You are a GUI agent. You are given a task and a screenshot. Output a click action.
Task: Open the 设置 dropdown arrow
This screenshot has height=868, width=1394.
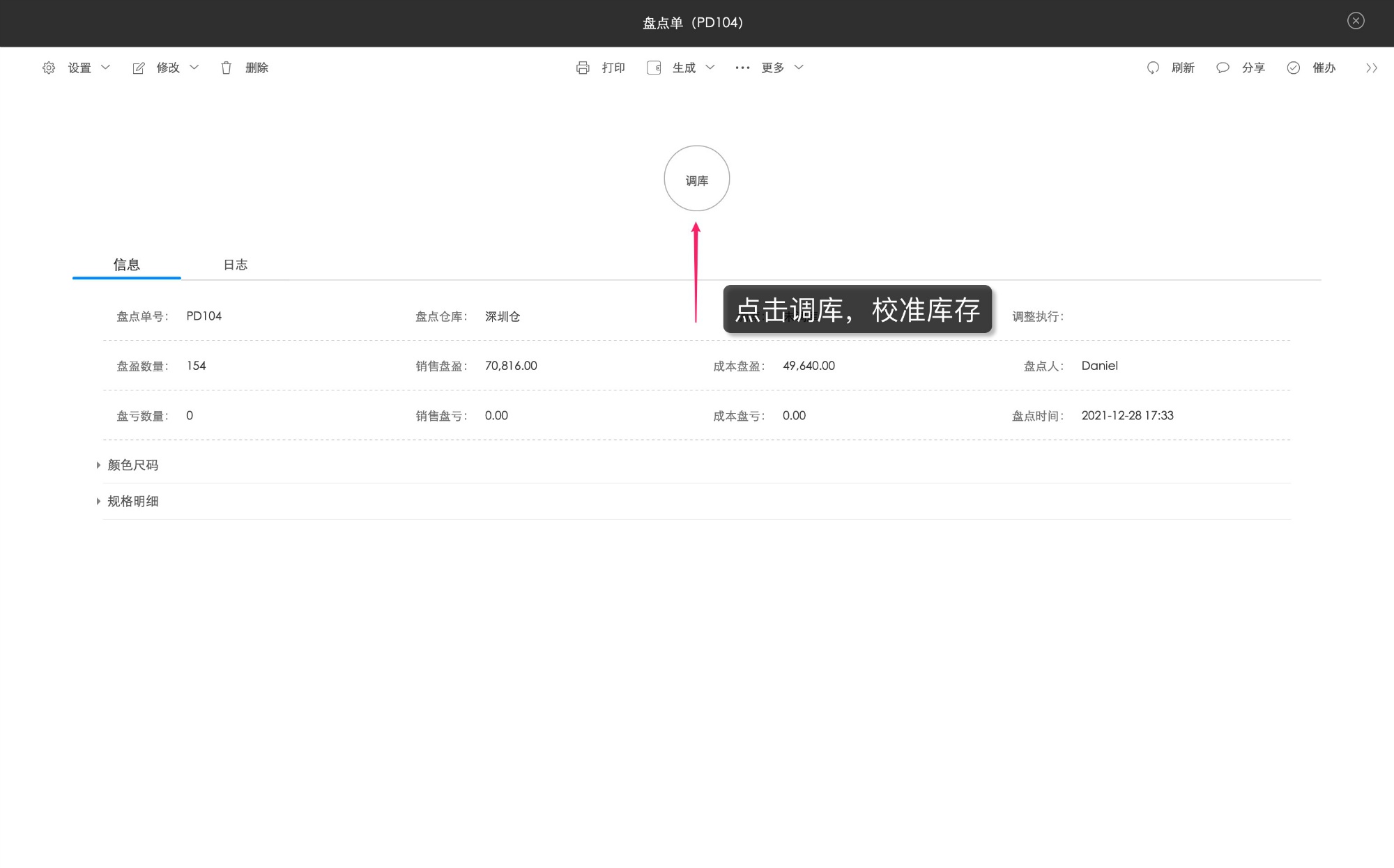pos(106,68)
